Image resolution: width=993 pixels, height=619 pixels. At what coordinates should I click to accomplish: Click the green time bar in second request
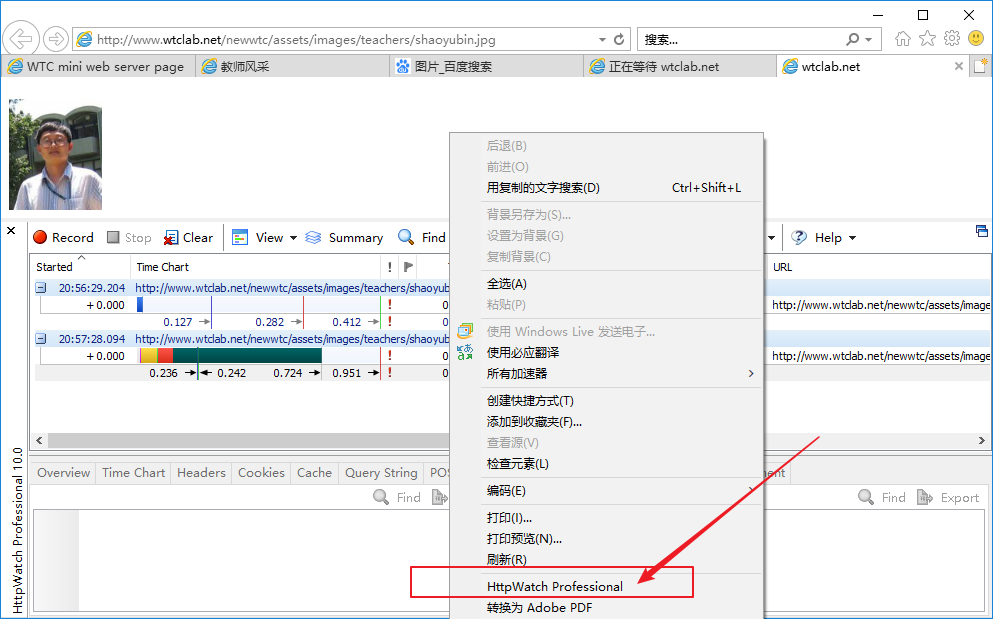[x=247, y=356]
